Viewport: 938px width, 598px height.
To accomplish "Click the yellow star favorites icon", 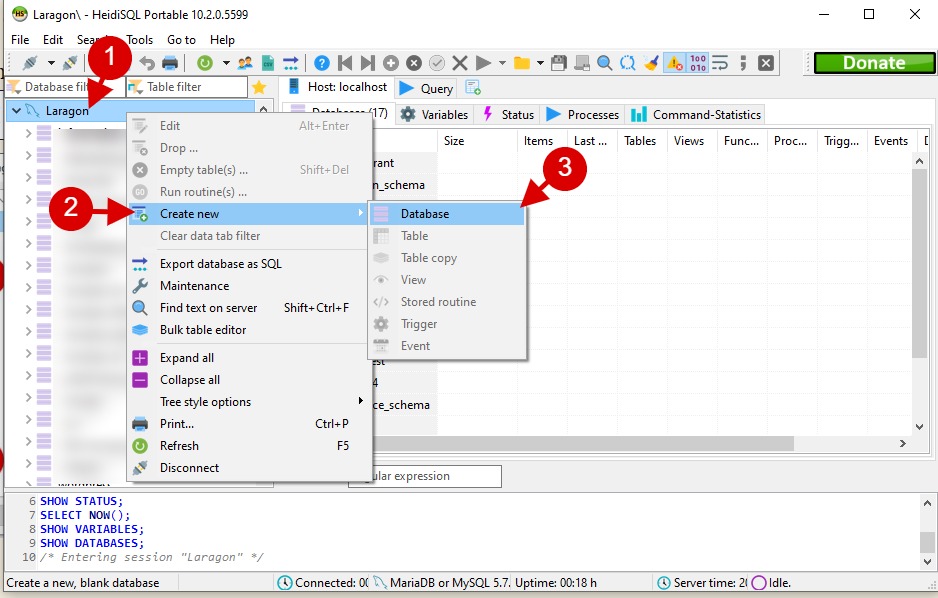I will (x=259, y=87).
